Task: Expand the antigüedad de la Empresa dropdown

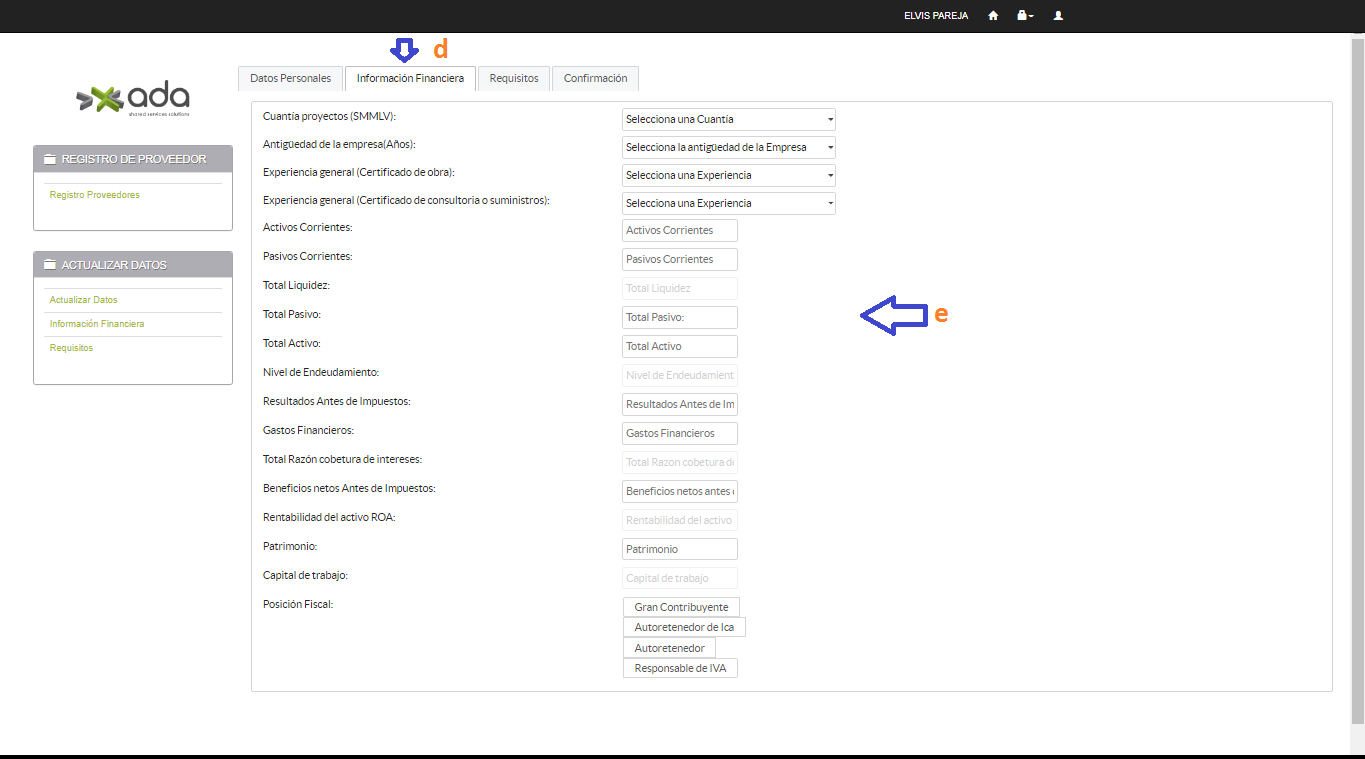Action: [728, 148]
